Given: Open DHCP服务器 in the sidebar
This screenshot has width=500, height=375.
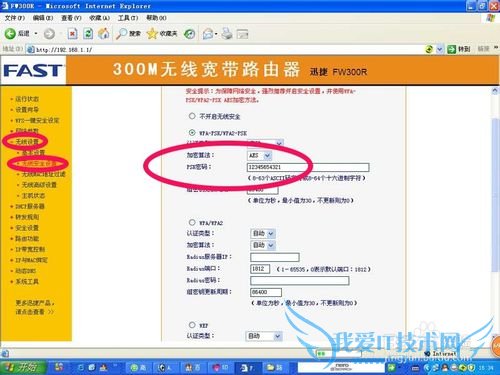Looking at the screenshot, I should [30, 206].
